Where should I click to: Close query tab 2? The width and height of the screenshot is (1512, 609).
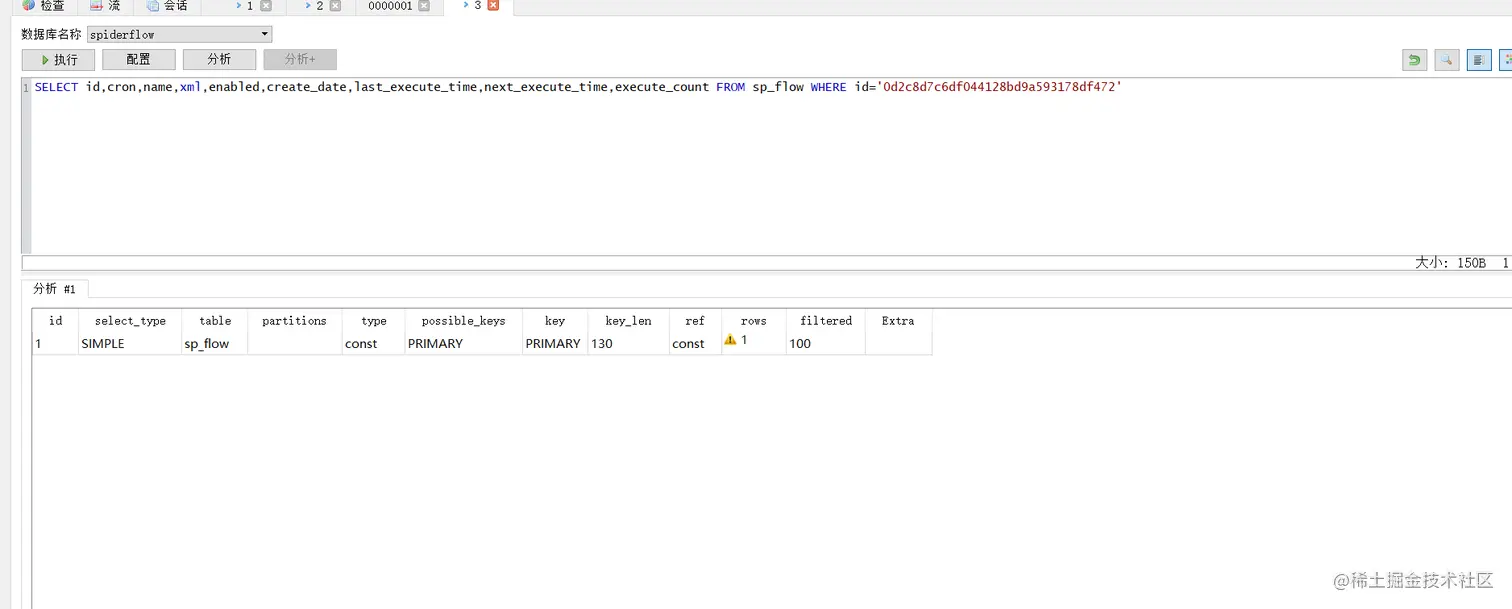click(x=335, y=6)
